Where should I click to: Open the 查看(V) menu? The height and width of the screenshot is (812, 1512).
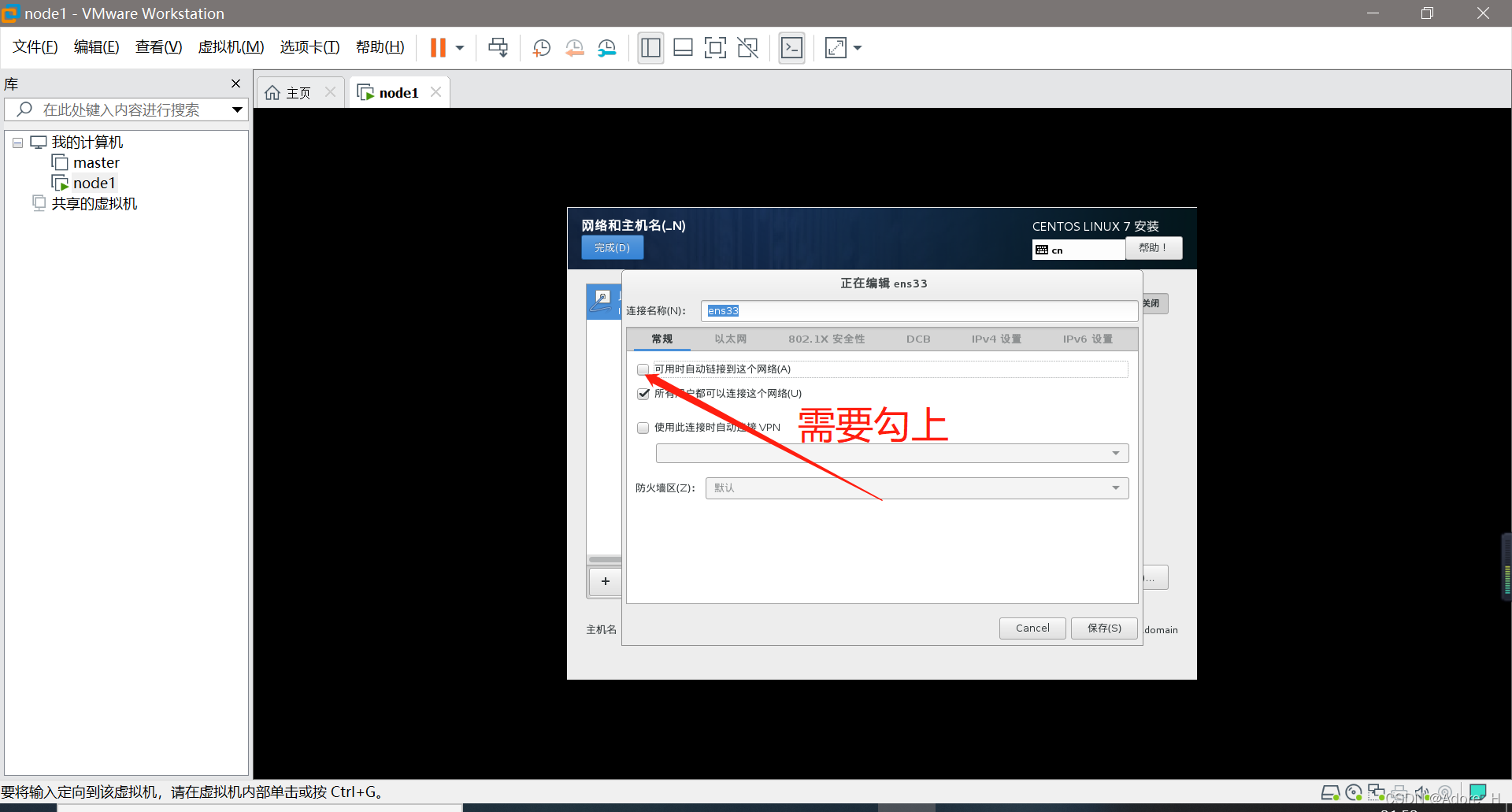click(158, 47)
